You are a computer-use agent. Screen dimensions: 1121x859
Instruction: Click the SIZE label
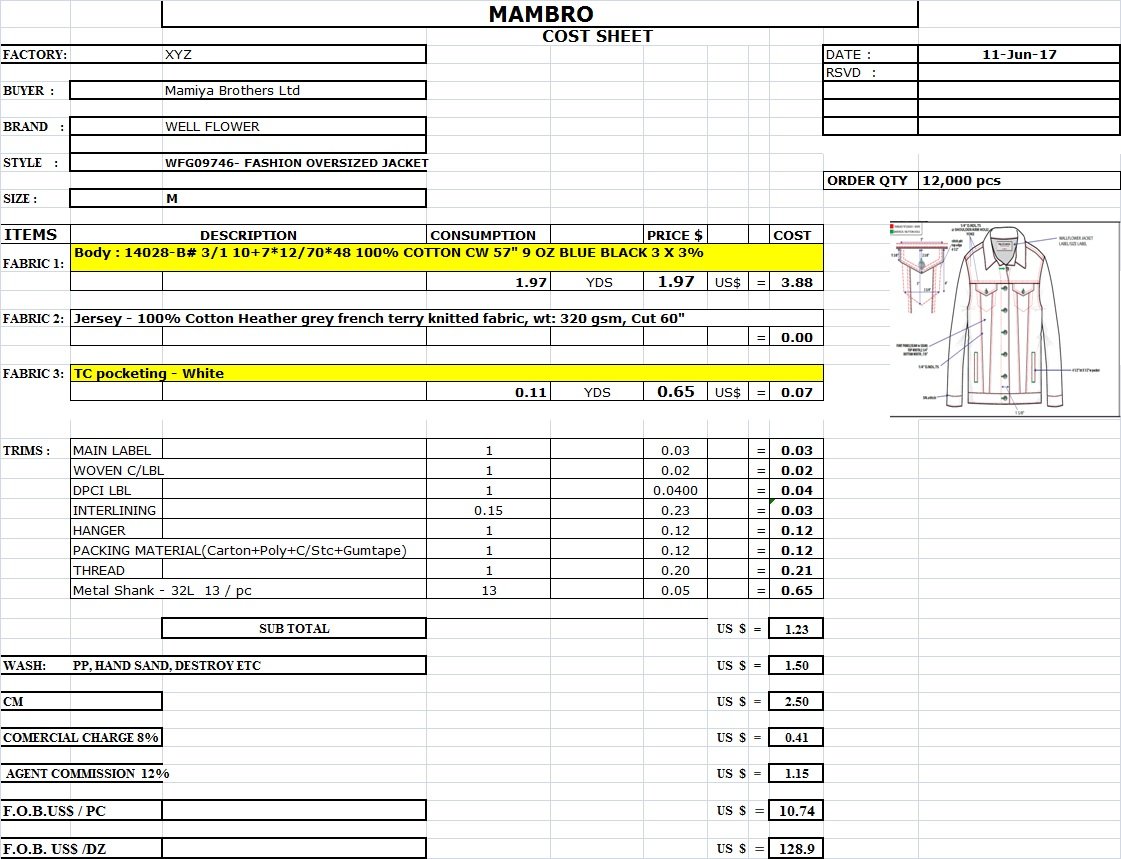(x=20, y=199)
